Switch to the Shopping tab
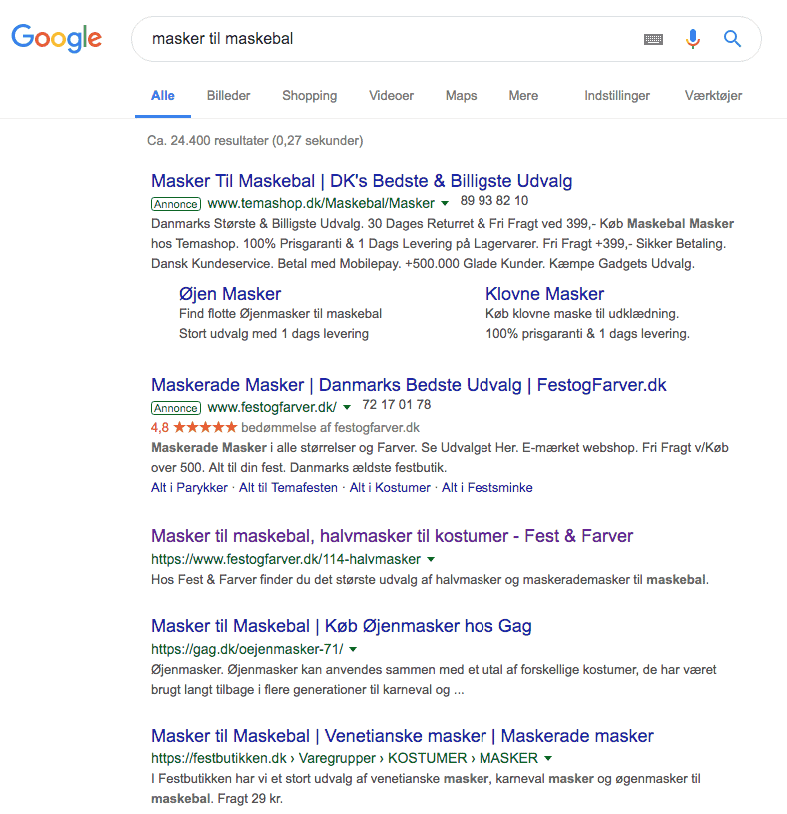 (x=309, y=96)
